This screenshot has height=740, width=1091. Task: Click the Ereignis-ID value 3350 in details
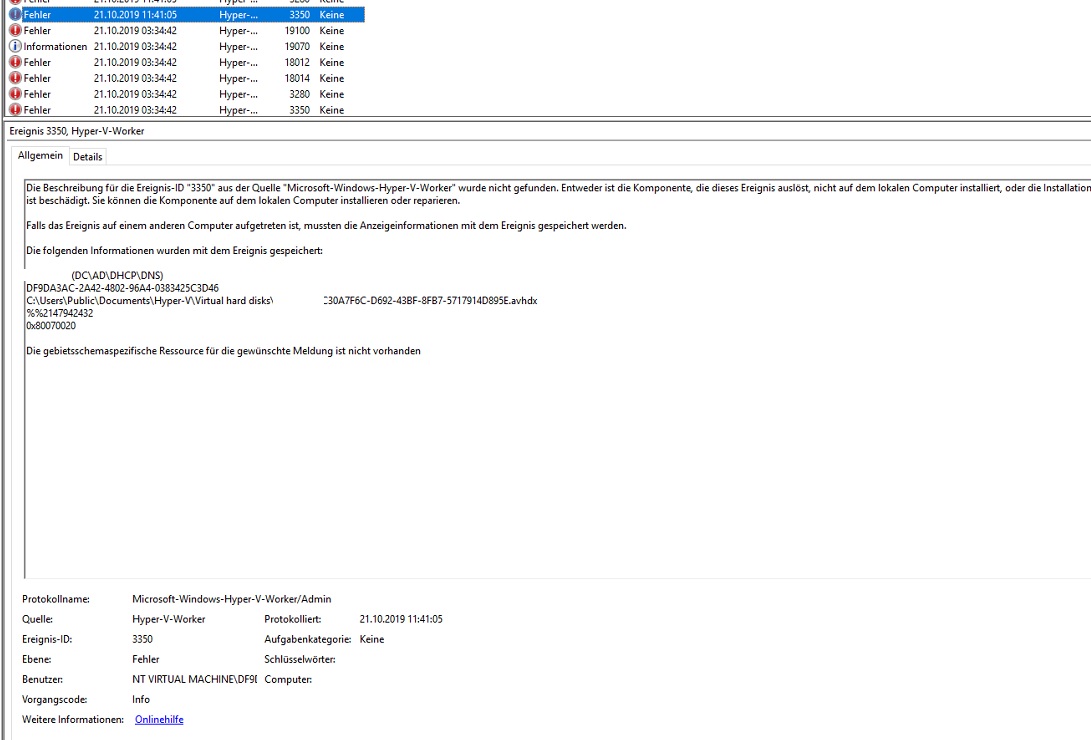point(143,639)
